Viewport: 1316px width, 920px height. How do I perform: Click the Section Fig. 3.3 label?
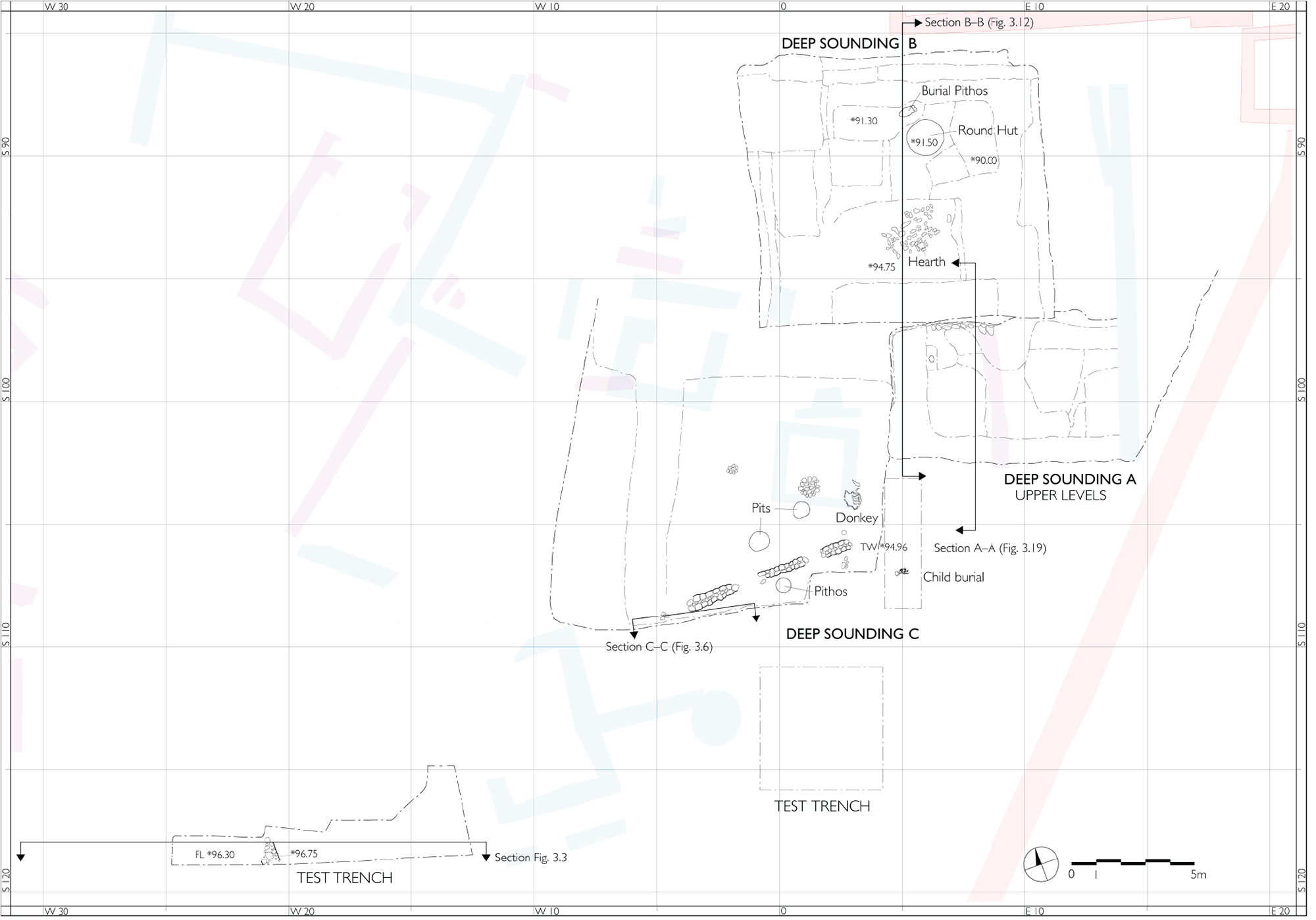tap(530, 857)
